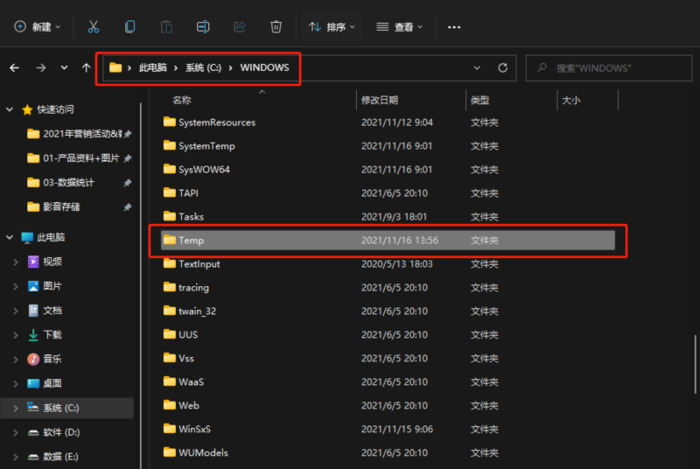Viewport: 700px width, 469px height.
Task: Open the 新建 (New) dropdown
Action: (x=38, y=27)
